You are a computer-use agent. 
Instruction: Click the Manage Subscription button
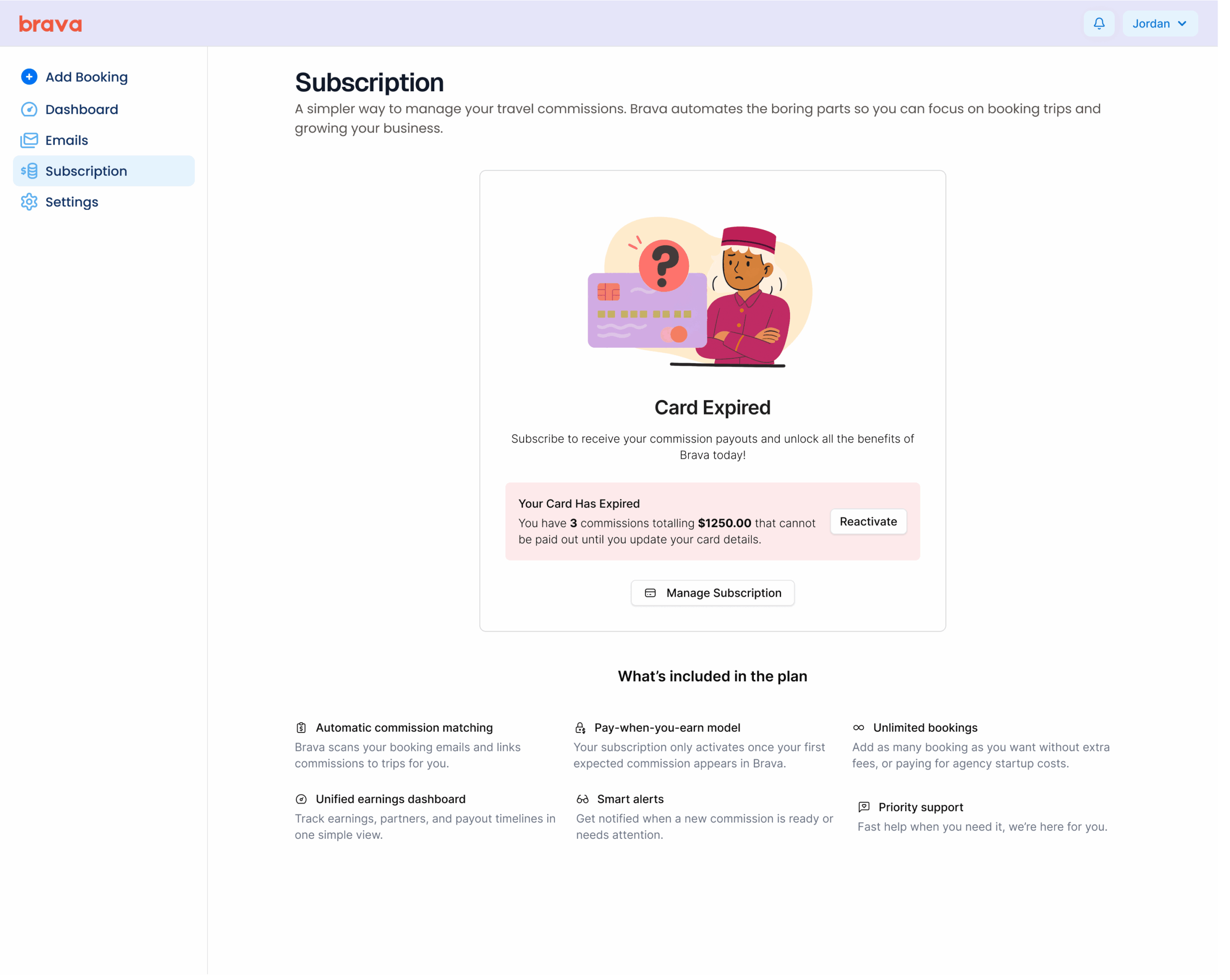(712, 593)
